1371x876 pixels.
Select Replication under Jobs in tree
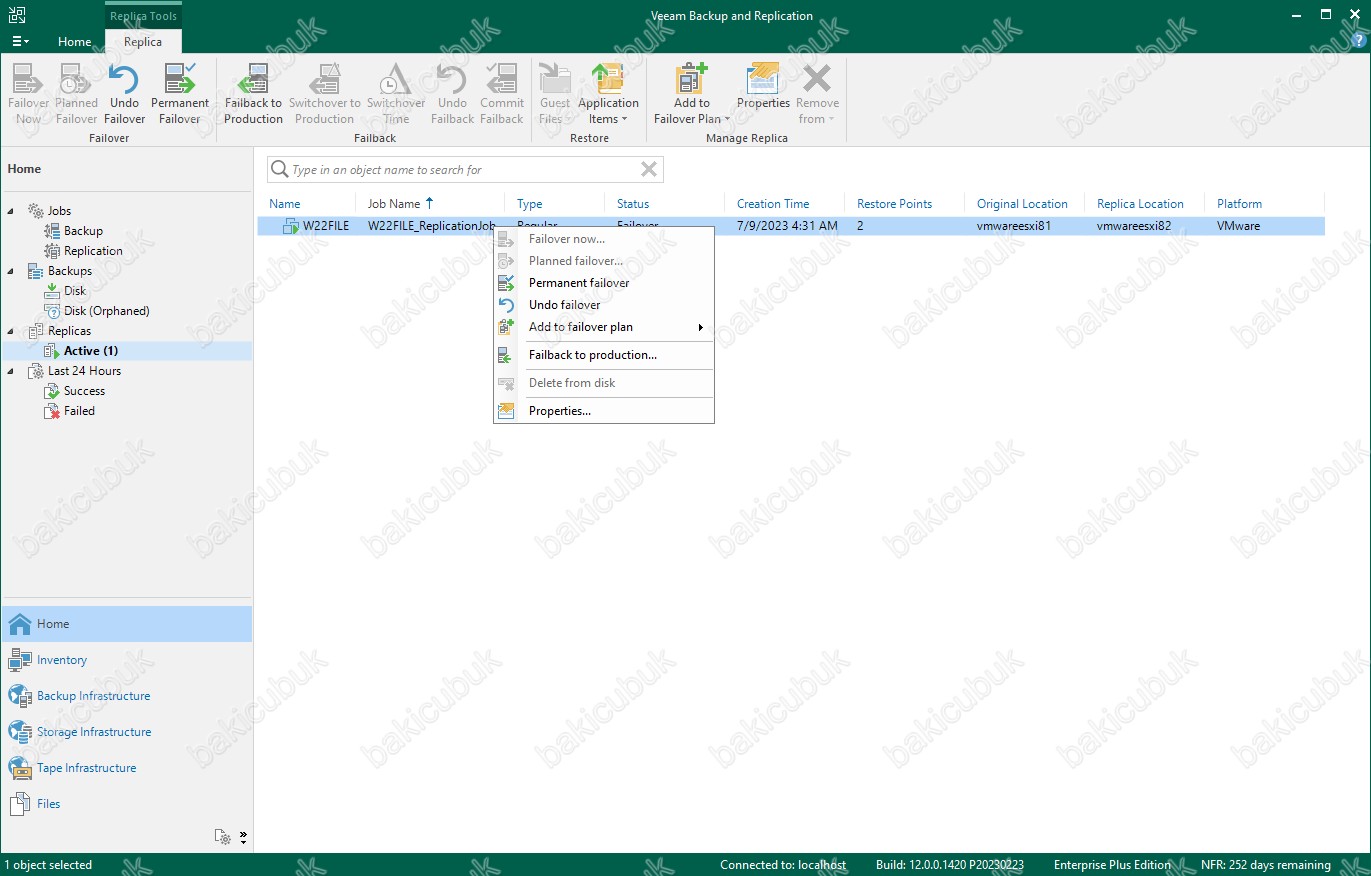point(93,251)
